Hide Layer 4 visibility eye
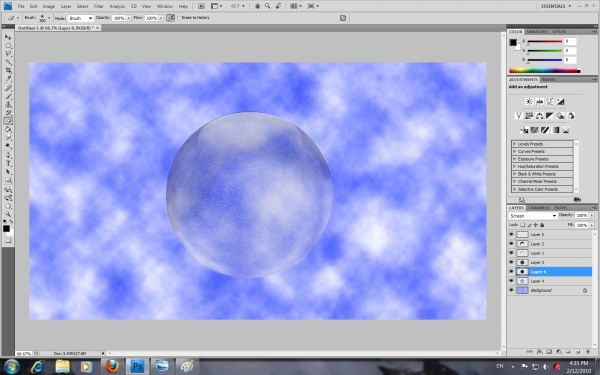Screen dimensions: 600x375 click(511, 280)
